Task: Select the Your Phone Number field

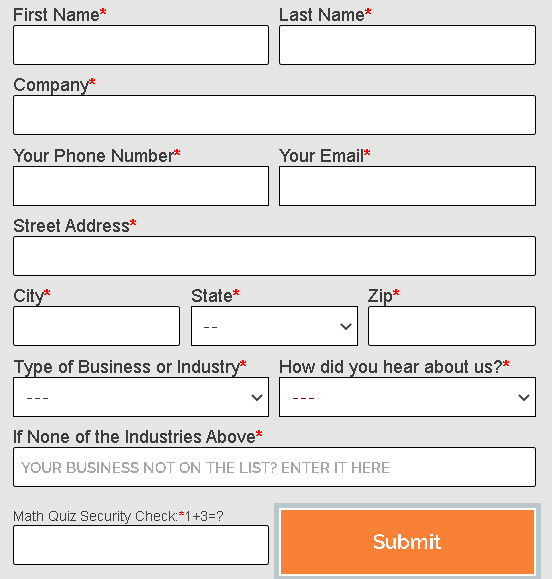Action: [x=141, y=186]
